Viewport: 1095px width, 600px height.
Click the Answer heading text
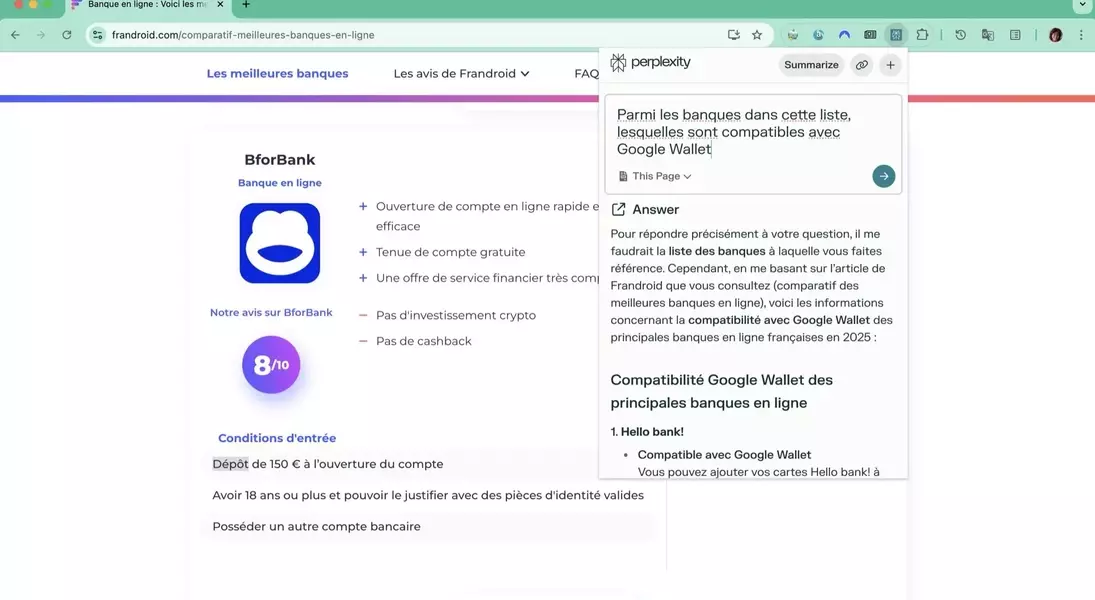click(656, 210)
